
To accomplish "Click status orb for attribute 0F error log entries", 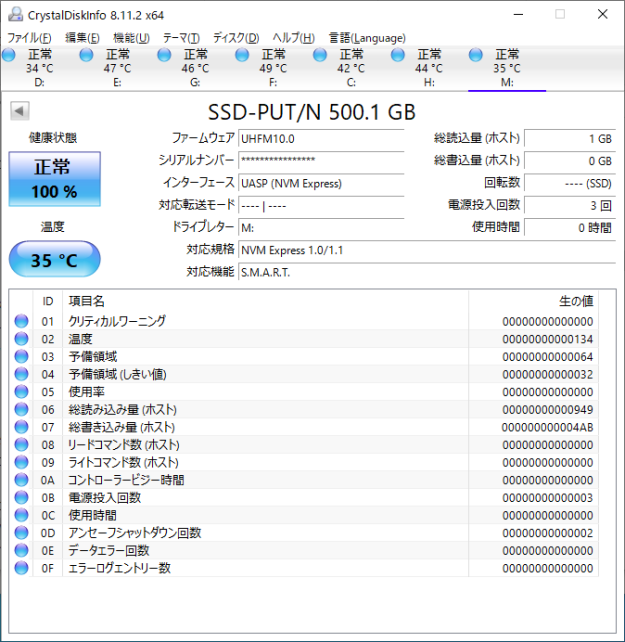I will point(21,568).
